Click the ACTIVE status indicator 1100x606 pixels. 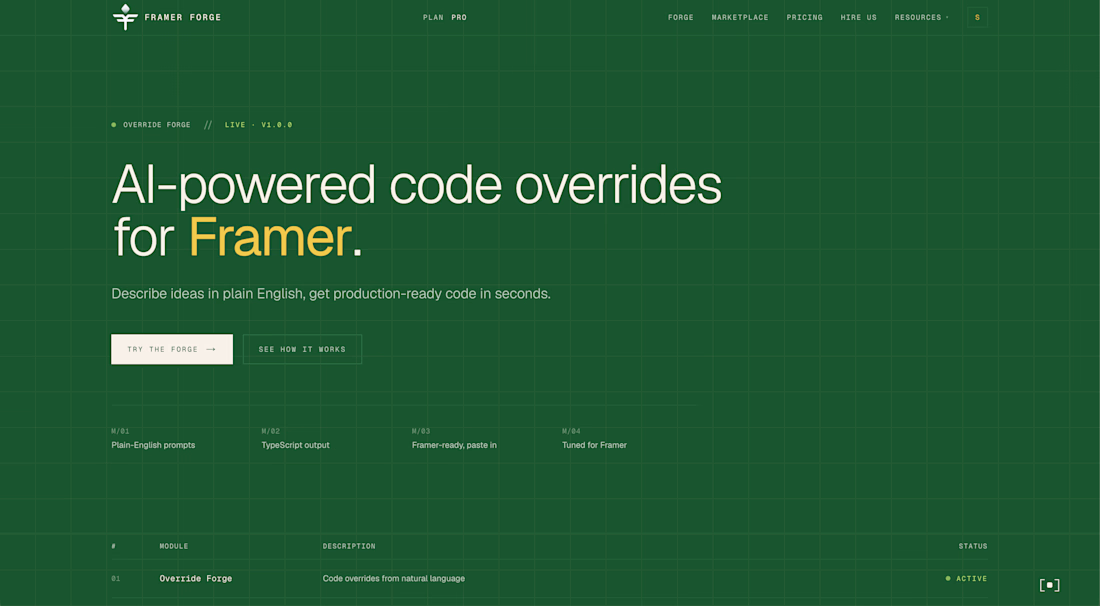pyautogui.click(x=967, y=579)
